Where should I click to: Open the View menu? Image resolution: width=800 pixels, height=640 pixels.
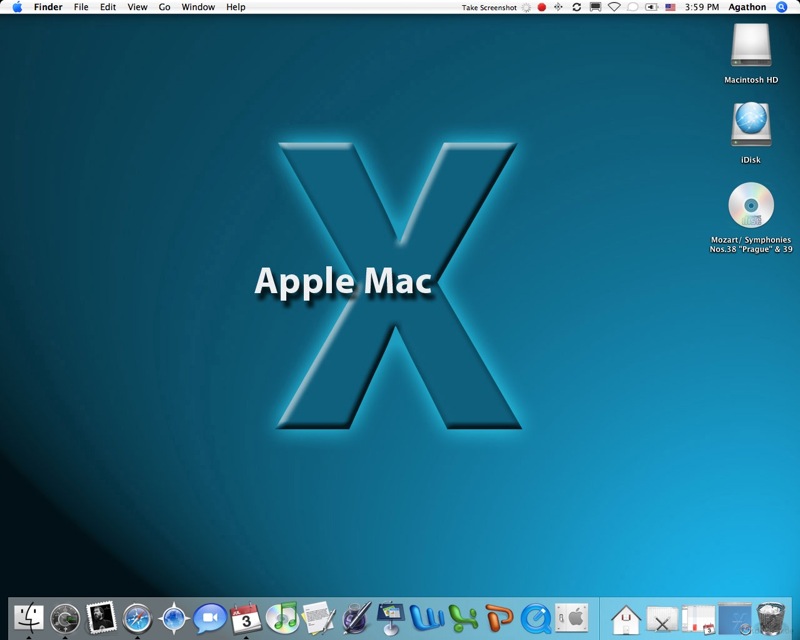pyautogui.click(x=137, y=7)
